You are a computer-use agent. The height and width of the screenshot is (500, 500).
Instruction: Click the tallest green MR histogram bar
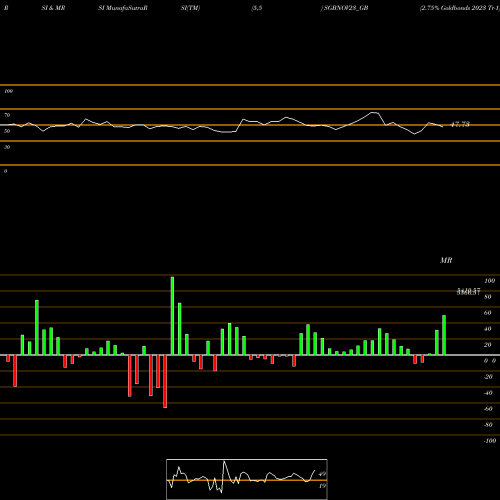(172, 316)
